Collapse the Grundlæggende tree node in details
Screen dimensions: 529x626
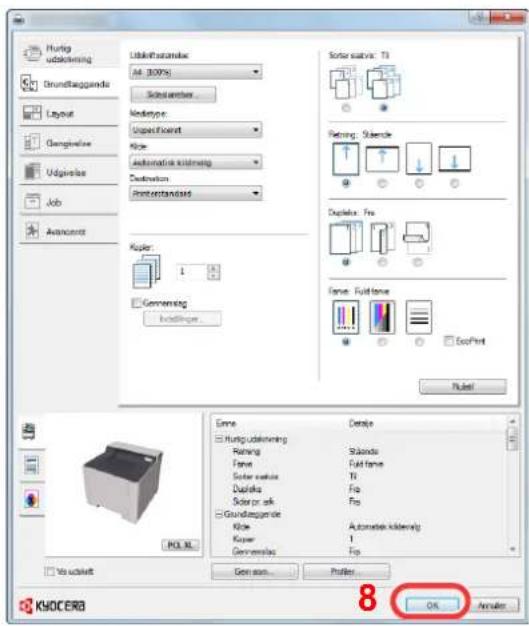point(219,514)
